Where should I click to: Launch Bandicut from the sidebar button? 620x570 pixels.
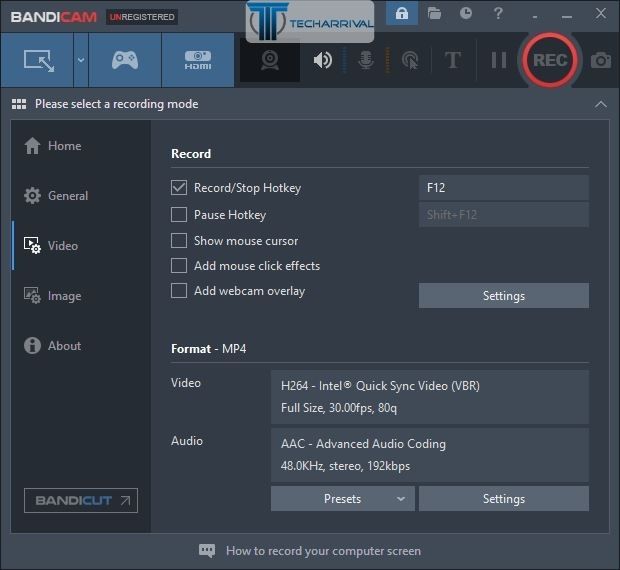tap(81, 500)
